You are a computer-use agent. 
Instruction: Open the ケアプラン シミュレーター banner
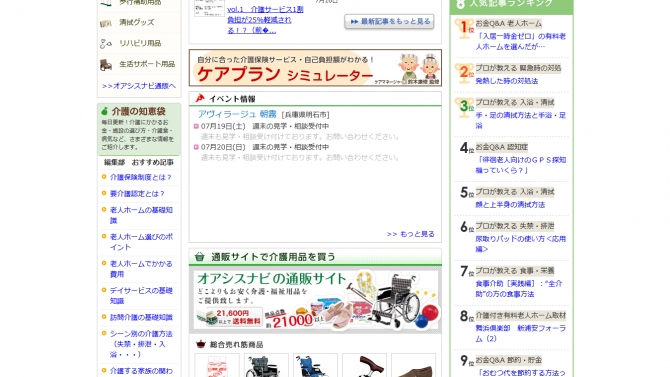coord(315,68)
